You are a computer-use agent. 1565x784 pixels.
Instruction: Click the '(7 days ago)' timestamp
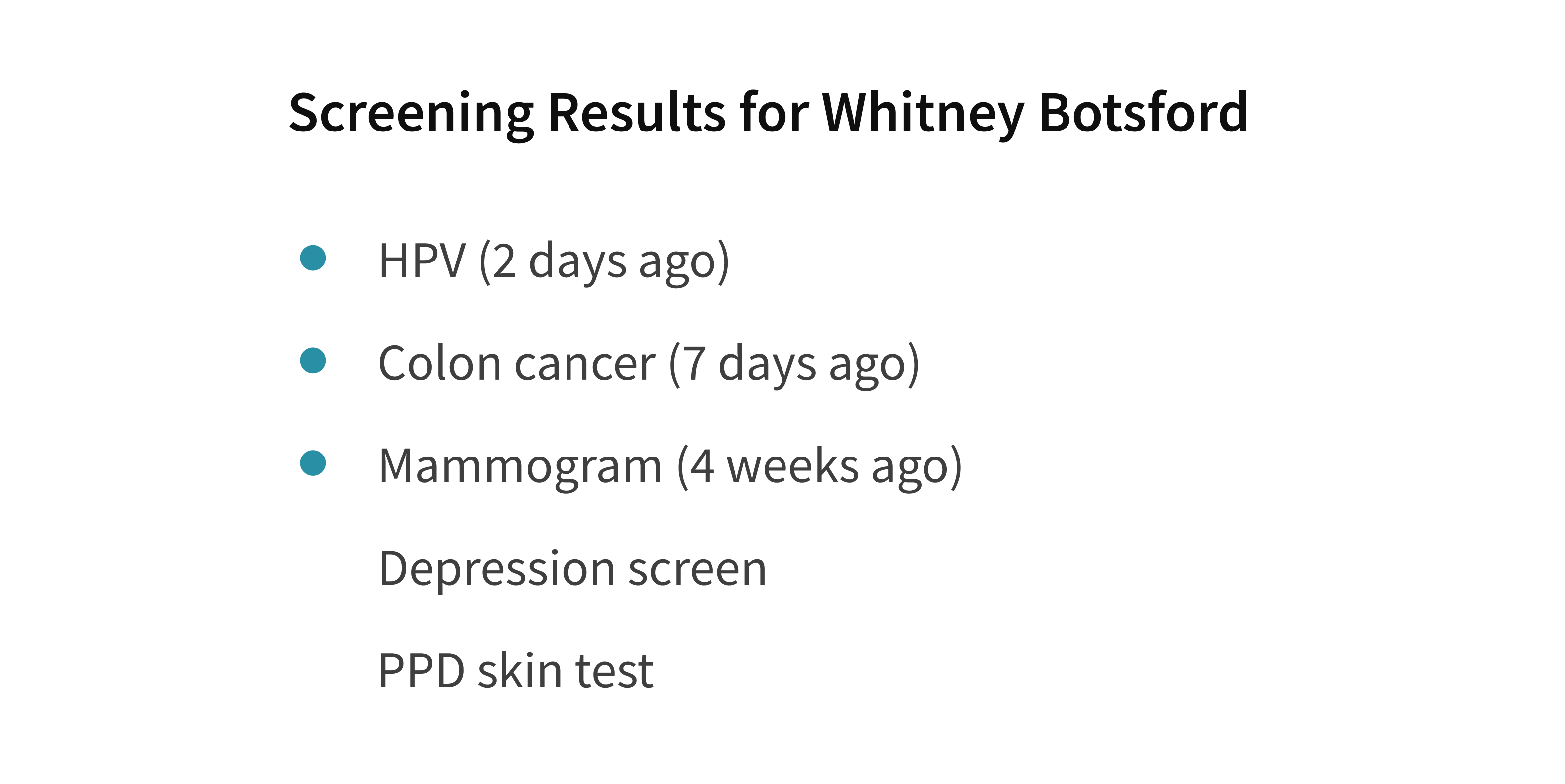(x=794, y=364)
